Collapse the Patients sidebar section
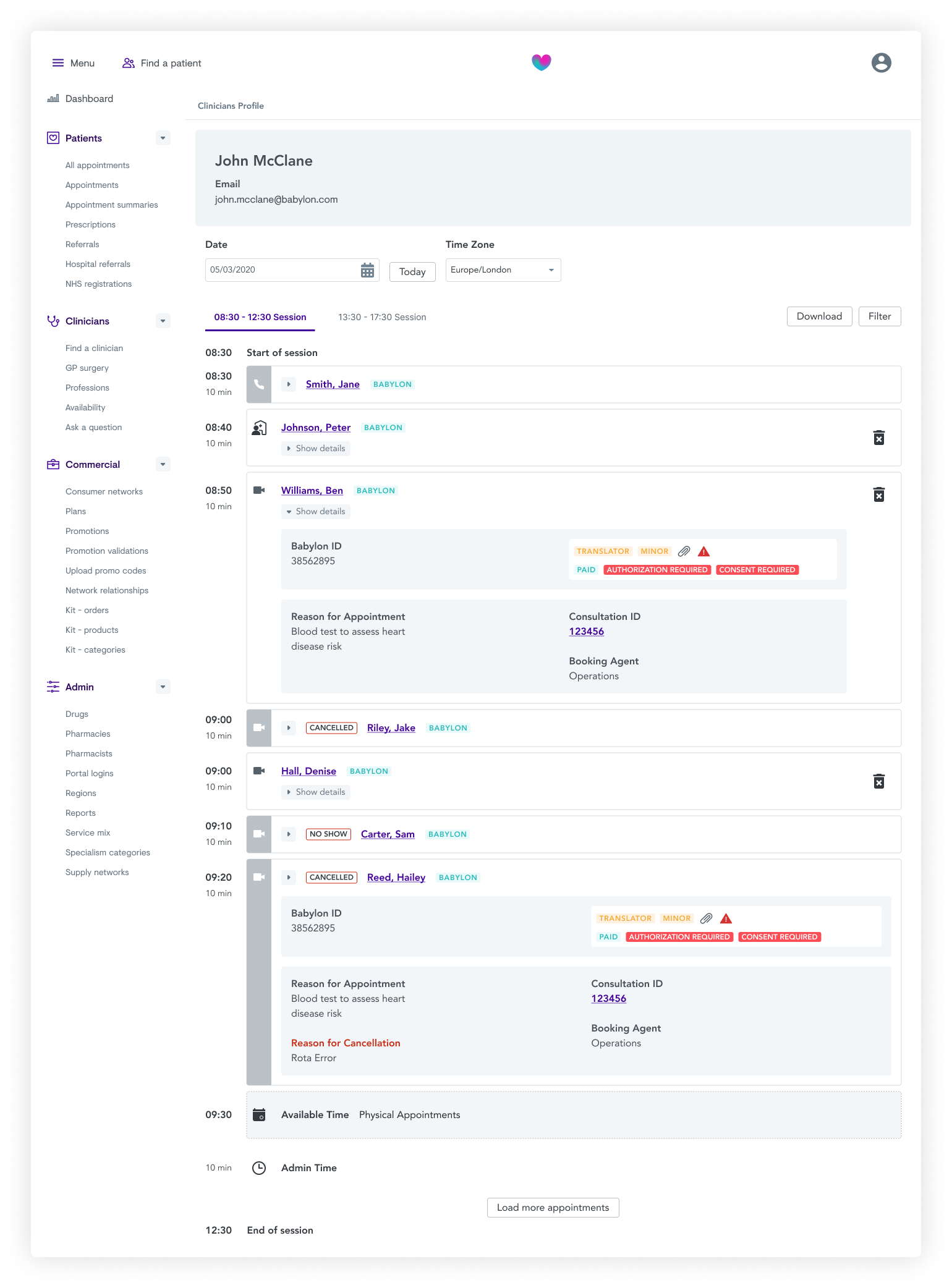This screenshot has height=1288, width=952. click(x=163, y=138)
